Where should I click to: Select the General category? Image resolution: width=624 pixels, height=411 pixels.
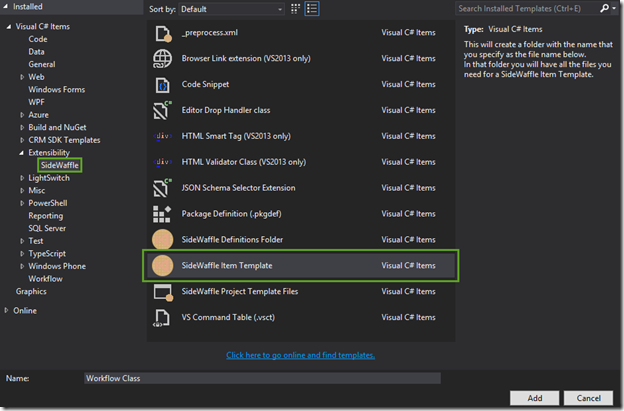pos(42,64)
